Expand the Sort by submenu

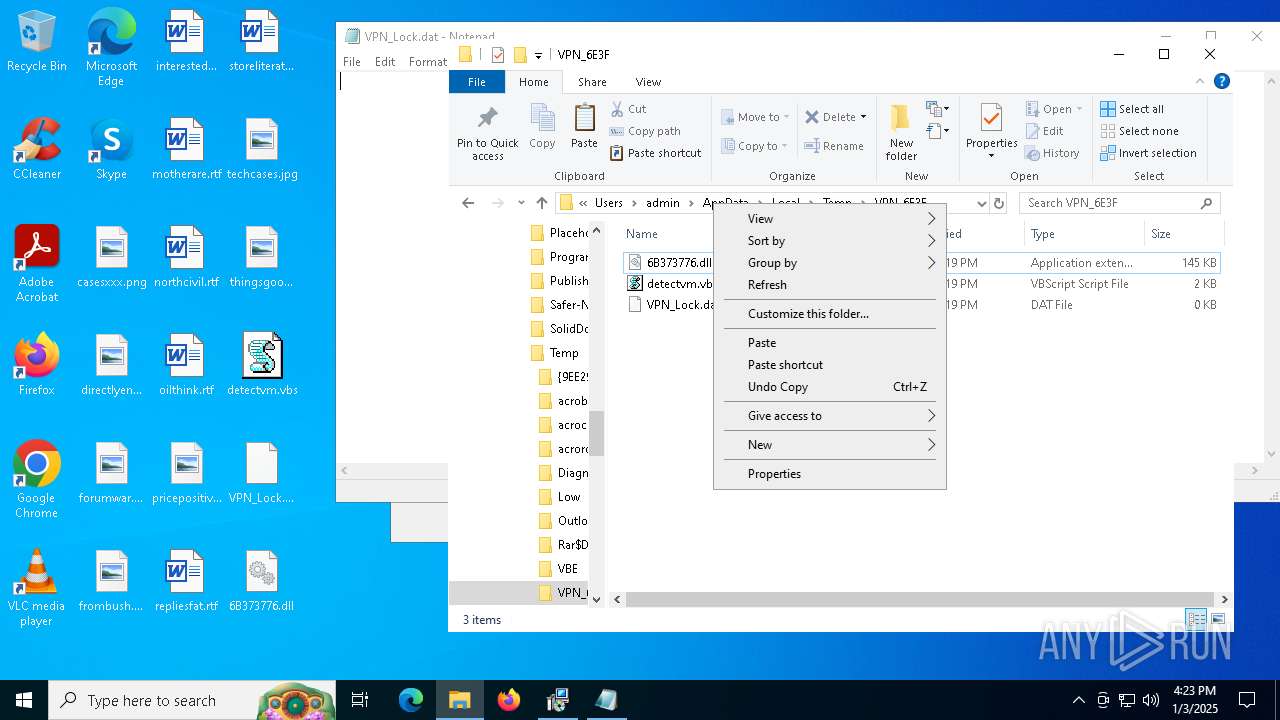(x=830, y=241)
